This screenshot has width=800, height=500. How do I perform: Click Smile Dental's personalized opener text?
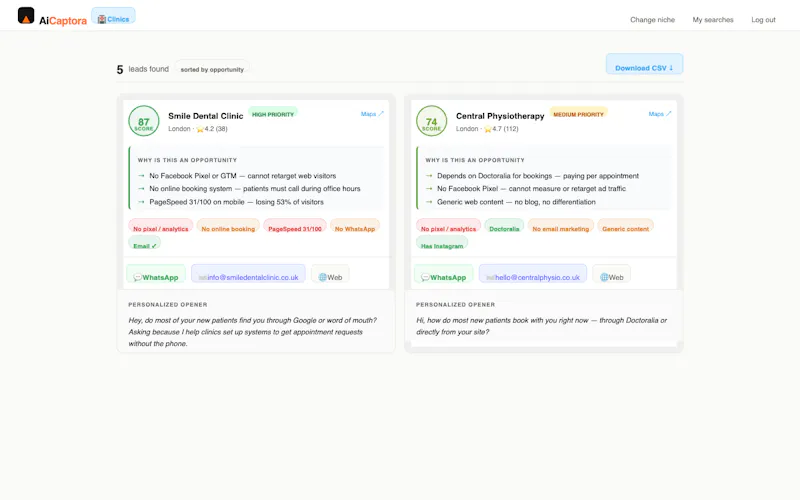tap(253, 332)
